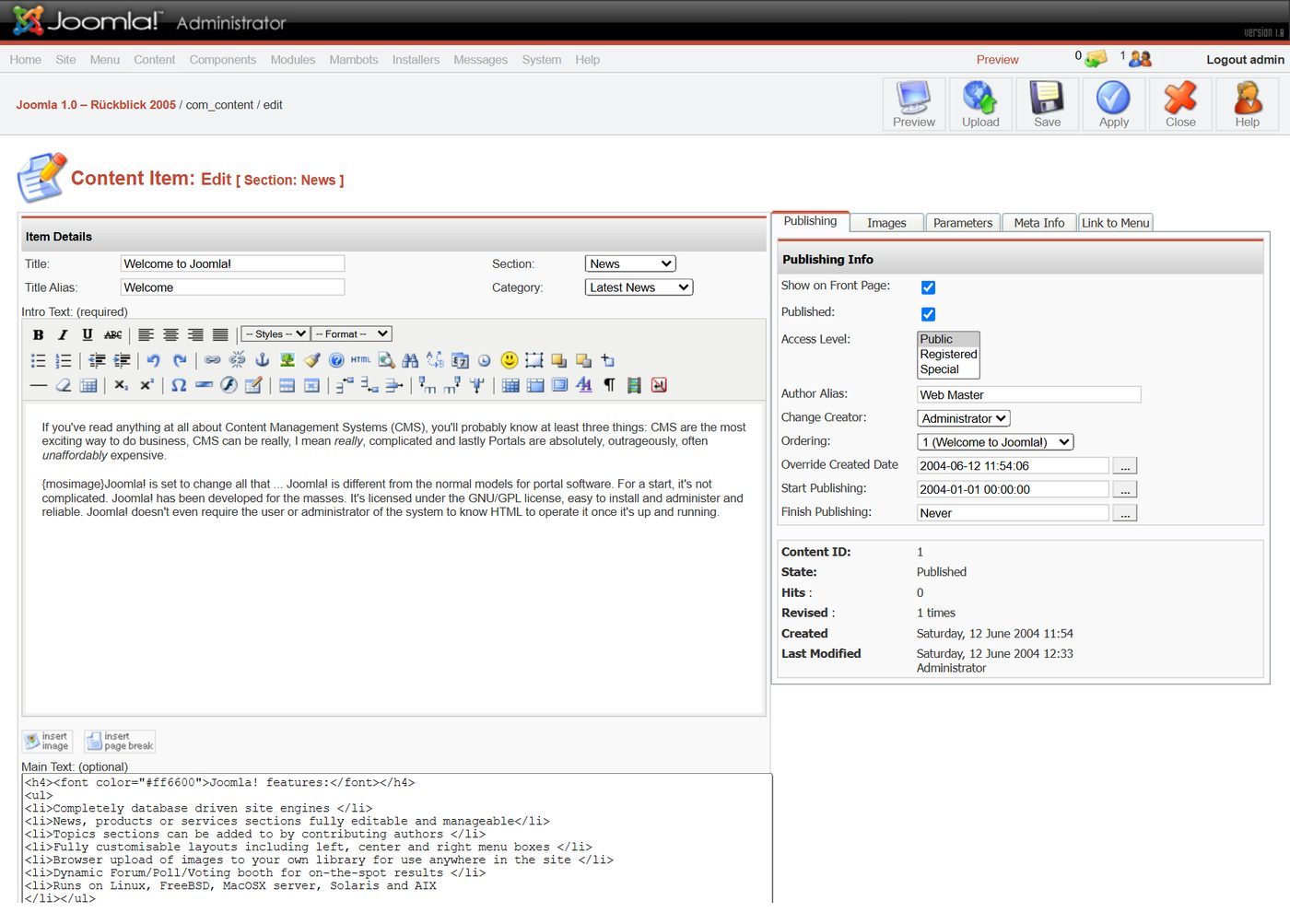Open HTML source editor

coord(361,360)
